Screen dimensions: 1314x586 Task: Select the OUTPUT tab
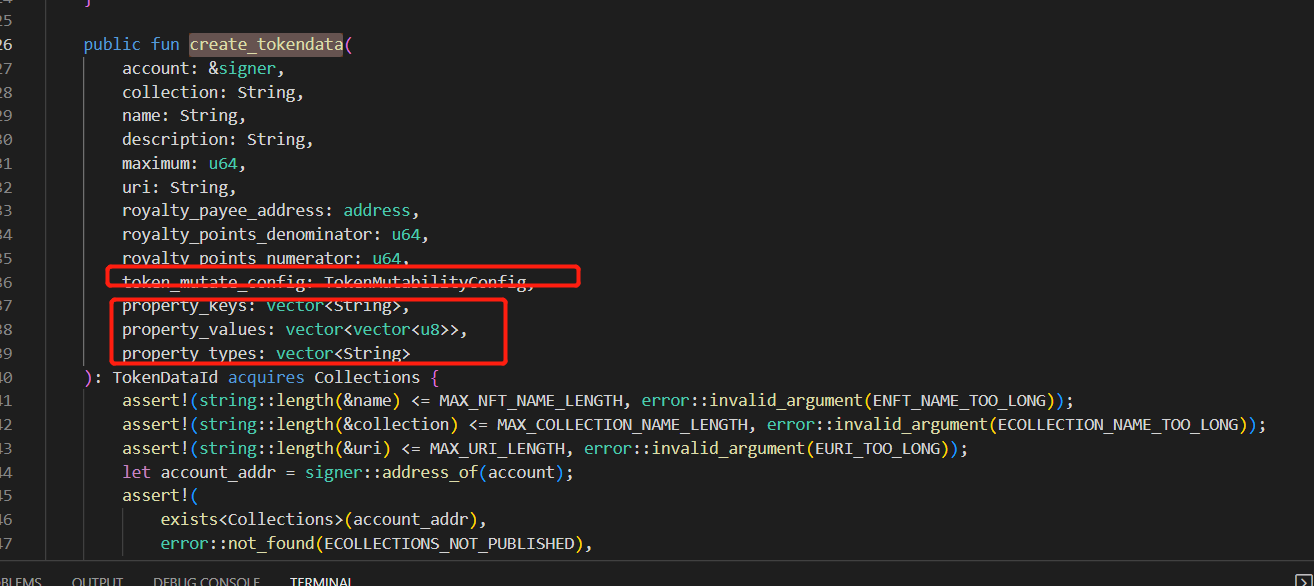97,580
